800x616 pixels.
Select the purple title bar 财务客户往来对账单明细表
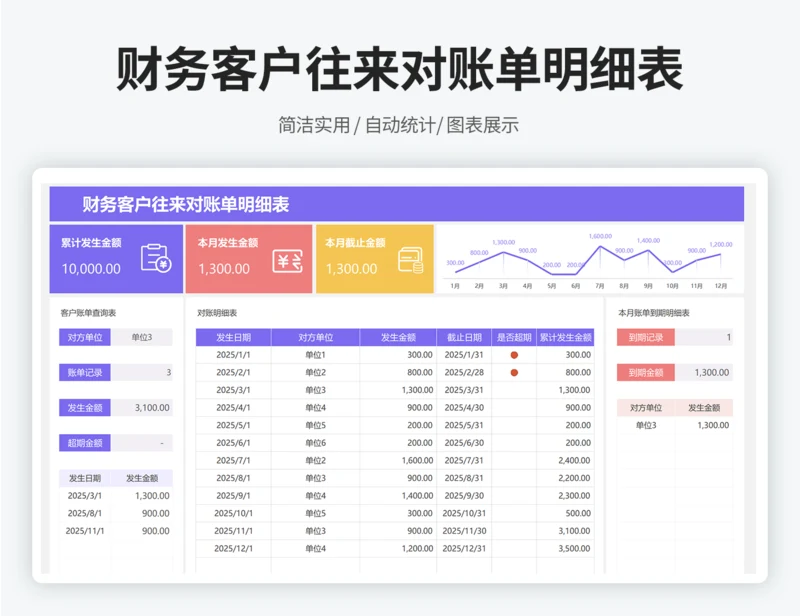coord(396,204)
